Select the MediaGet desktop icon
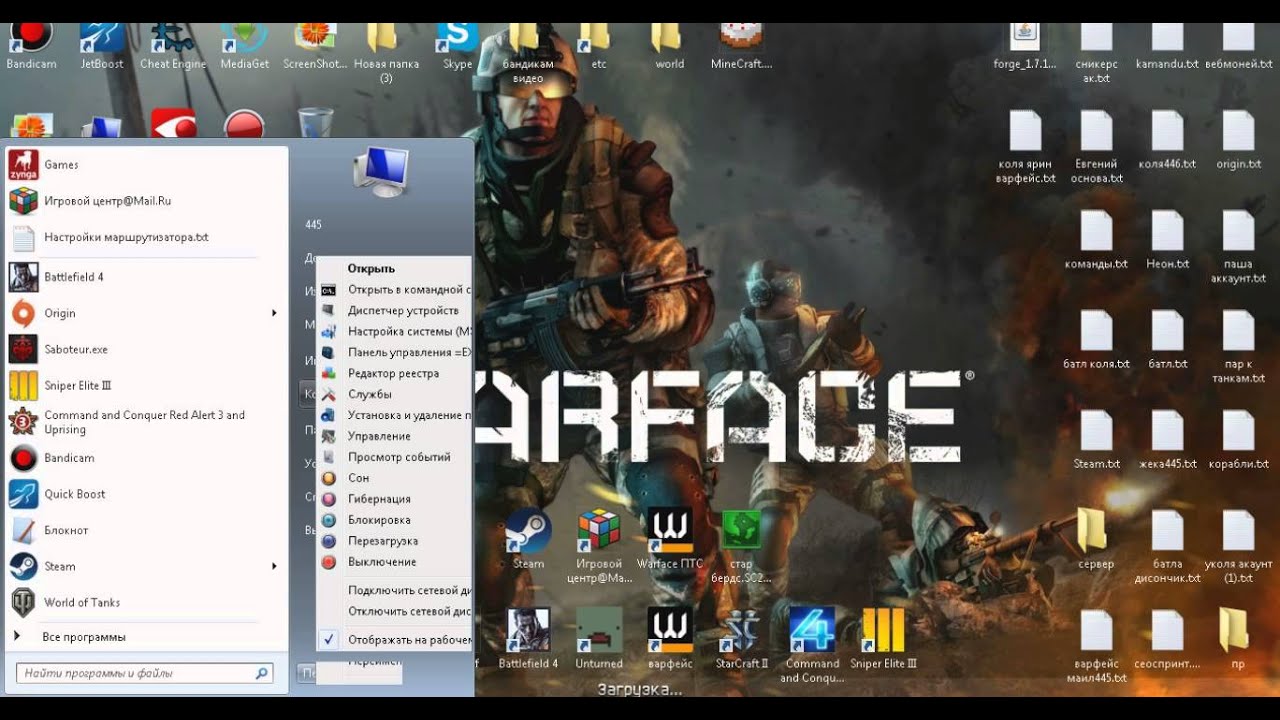1280x720 pixels. click(245, 45)
